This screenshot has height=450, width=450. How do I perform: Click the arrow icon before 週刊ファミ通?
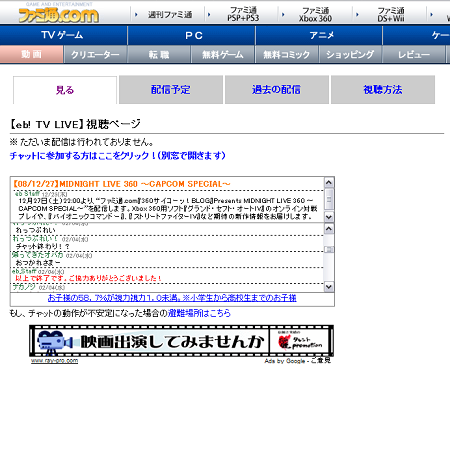[136, 15]
